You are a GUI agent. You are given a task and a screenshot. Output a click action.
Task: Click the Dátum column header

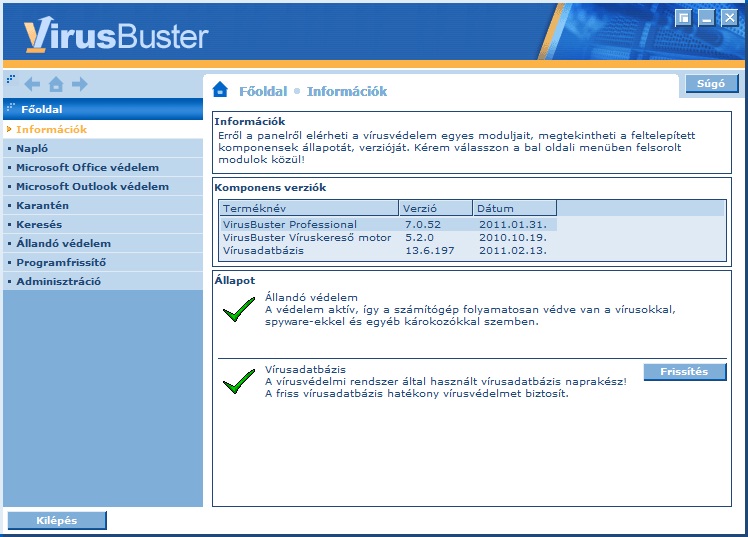click(515, 208)
